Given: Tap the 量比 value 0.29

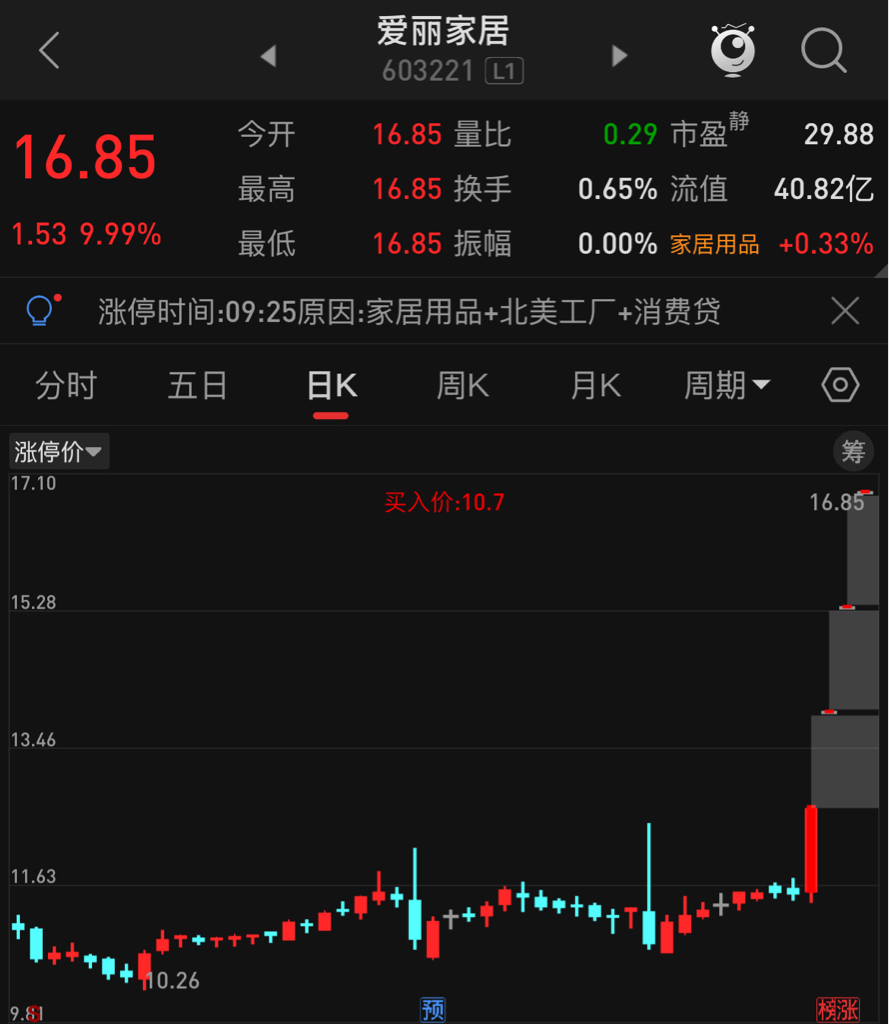Looking at the screenshot, I should pos(630,135).
